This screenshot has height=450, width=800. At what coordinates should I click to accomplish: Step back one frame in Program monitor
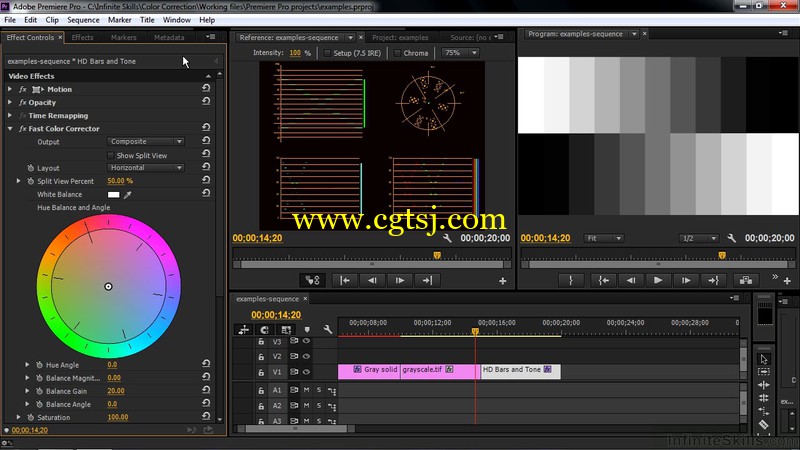(x=631, y=280)
